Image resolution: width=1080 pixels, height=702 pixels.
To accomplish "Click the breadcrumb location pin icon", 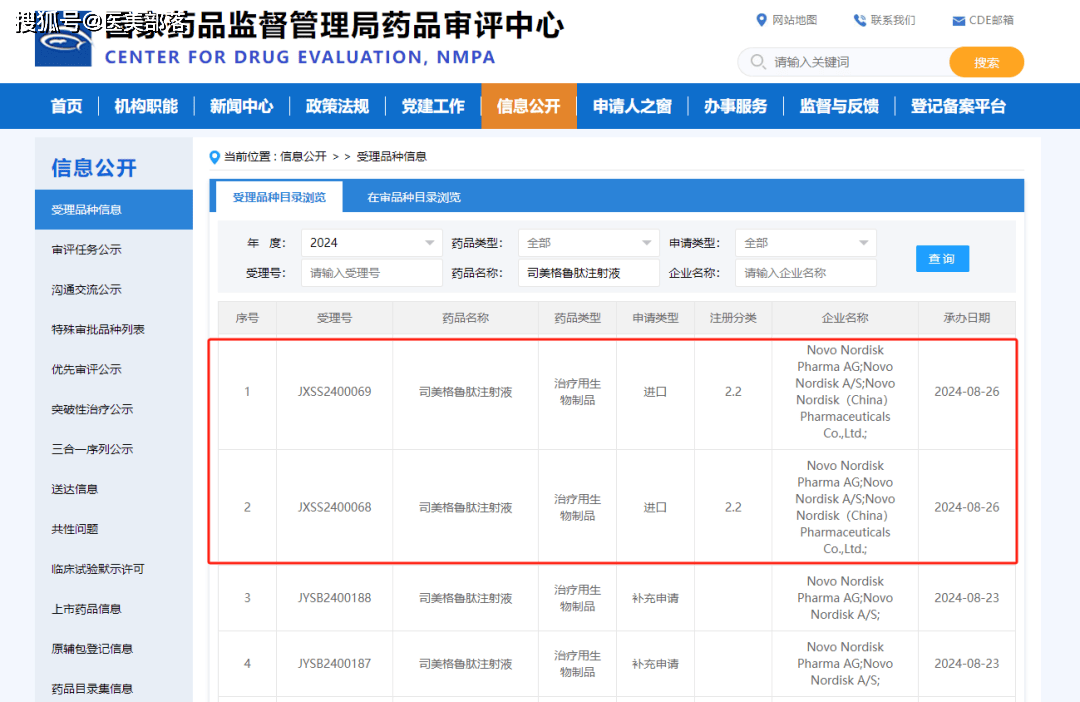I will (x=214, y=157).
